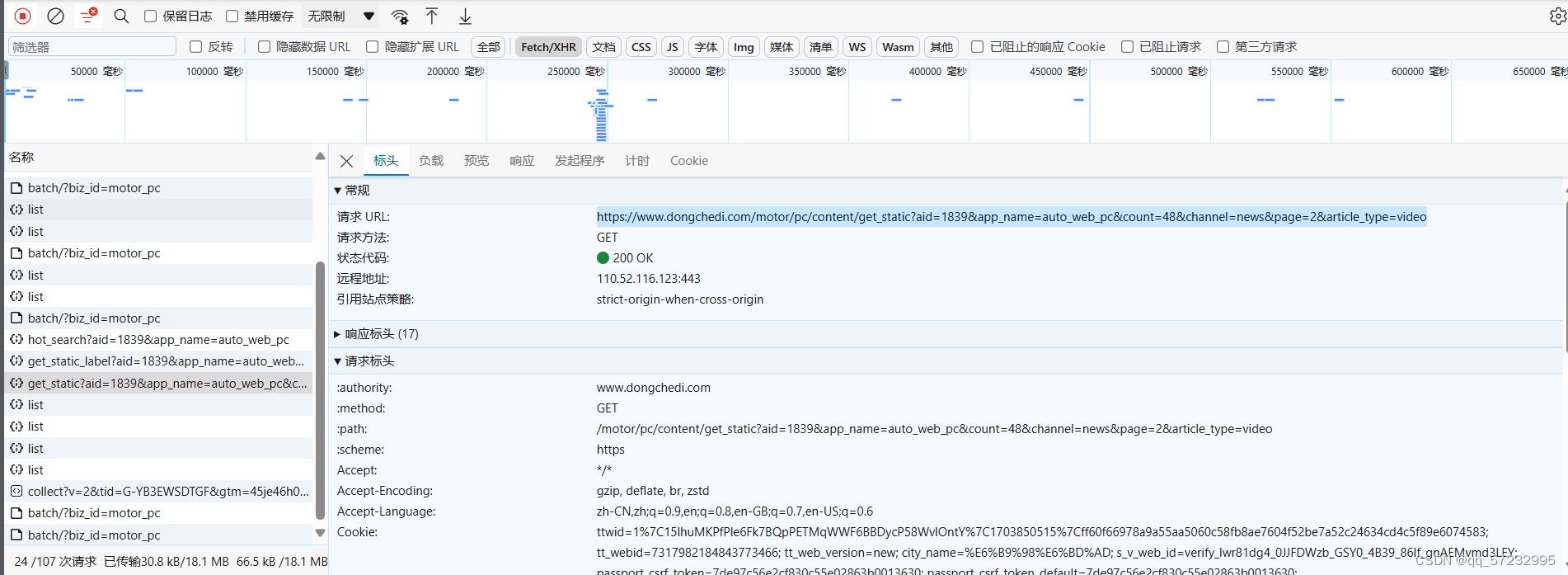Screen dimensions: 1568x575
Task: Switch to 负载 tab
Action: [x=431, y=161]
